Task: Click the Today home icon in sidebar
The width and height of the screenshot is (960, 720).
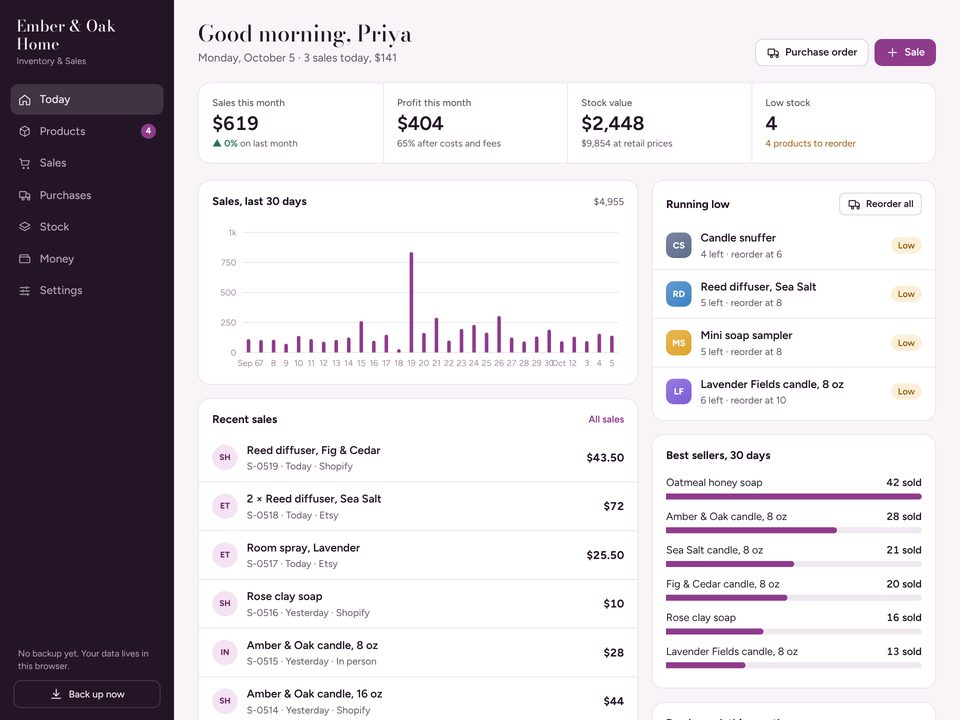Action: pos(24,100)
